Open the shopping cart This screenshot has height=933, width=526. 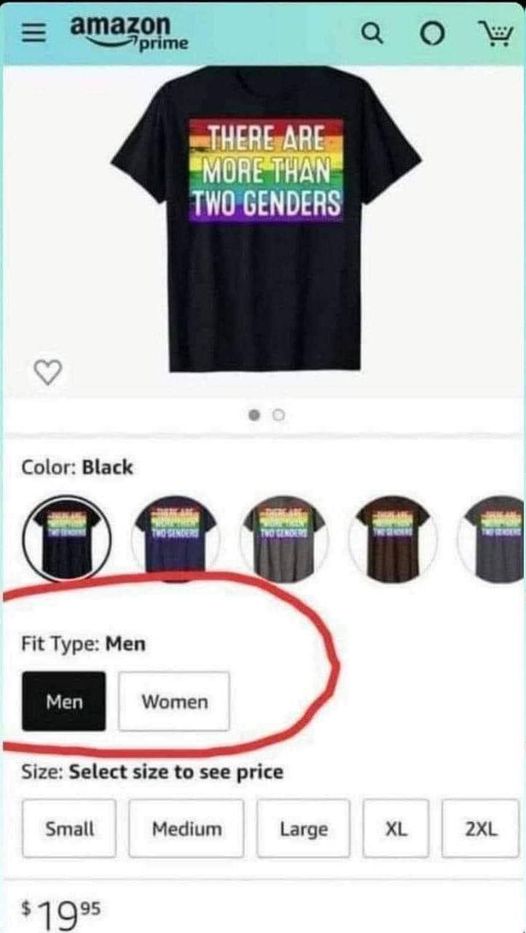(496, 35)
